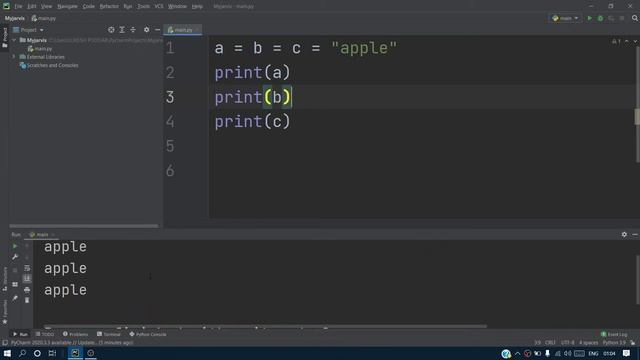The height and width of the screenshot is (360, 640).
Task: Open Windows taskbar search
Action: pos(22,353)
